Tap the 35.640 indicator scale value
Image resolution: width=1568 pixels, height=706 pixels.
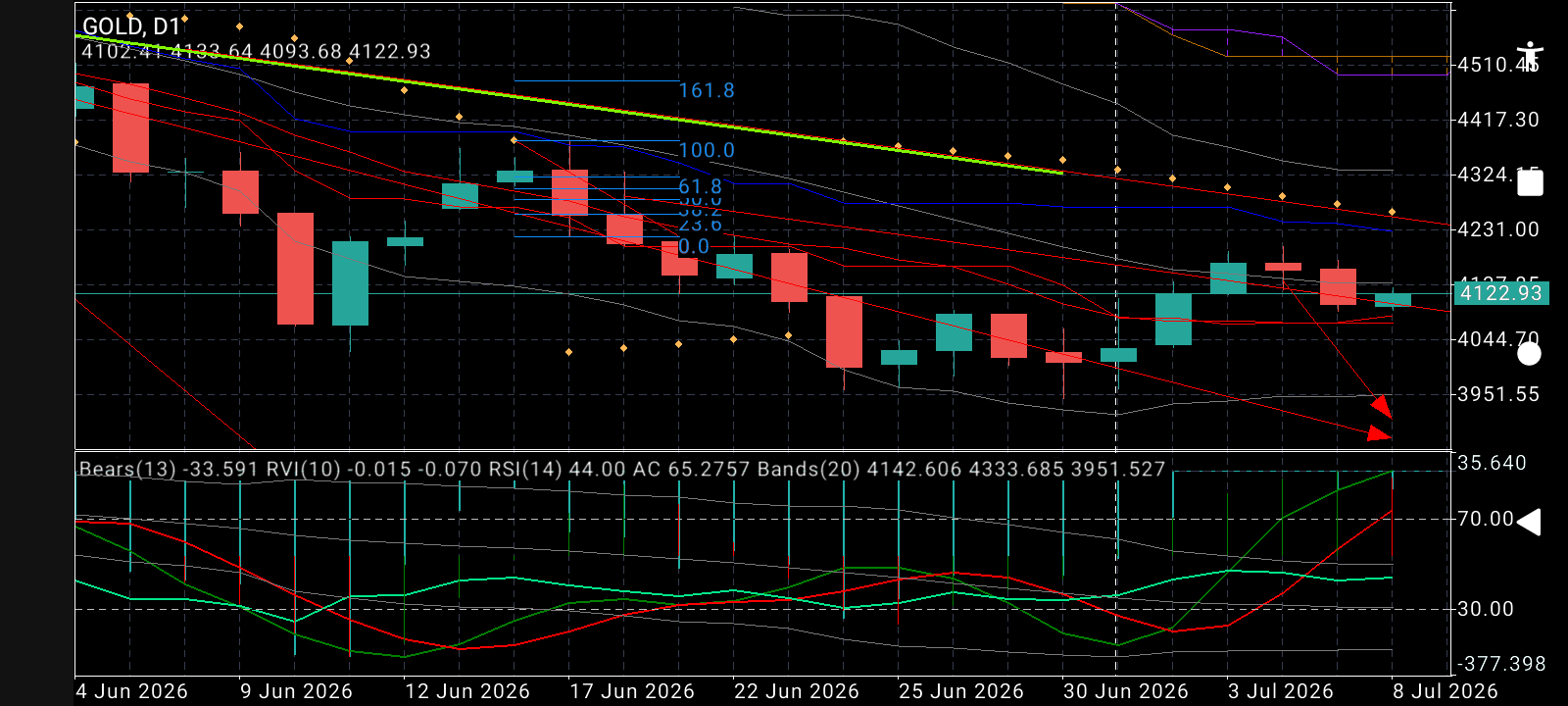point(1492,463)
